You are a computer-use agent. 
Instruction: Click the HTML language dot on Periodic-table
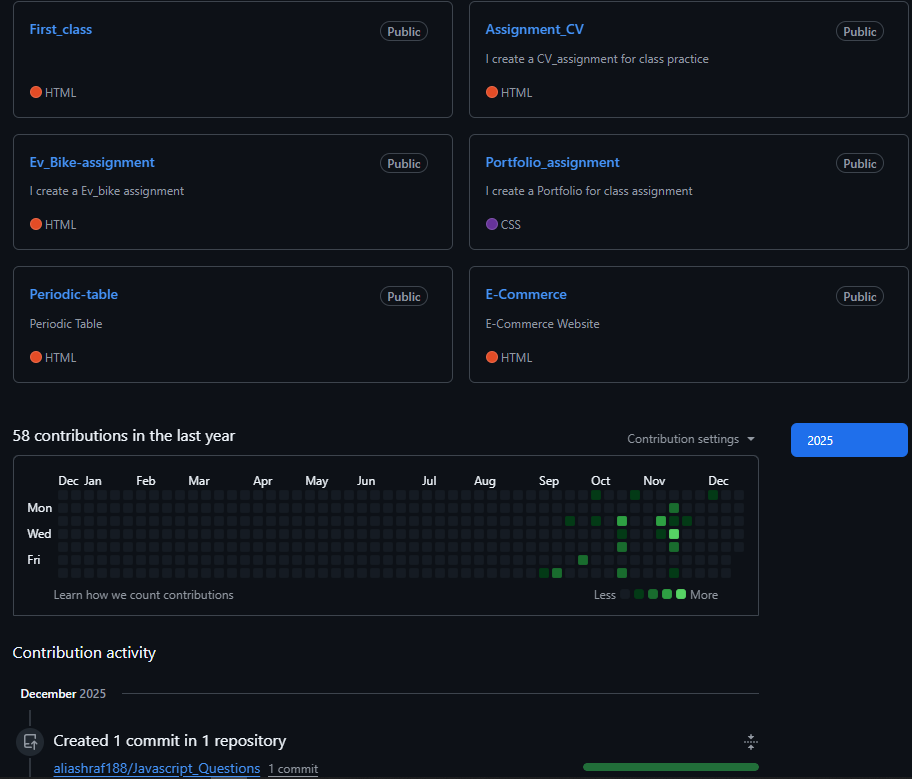(35, 357)
